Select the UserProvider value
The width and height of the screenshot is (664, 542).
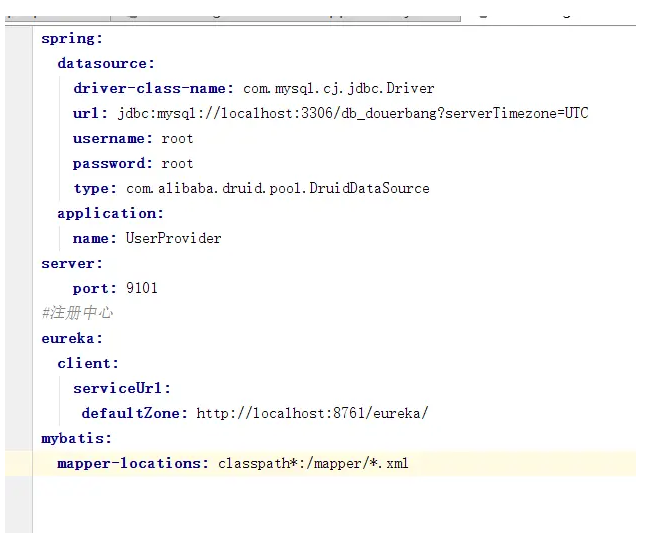[x=174, y=238]
